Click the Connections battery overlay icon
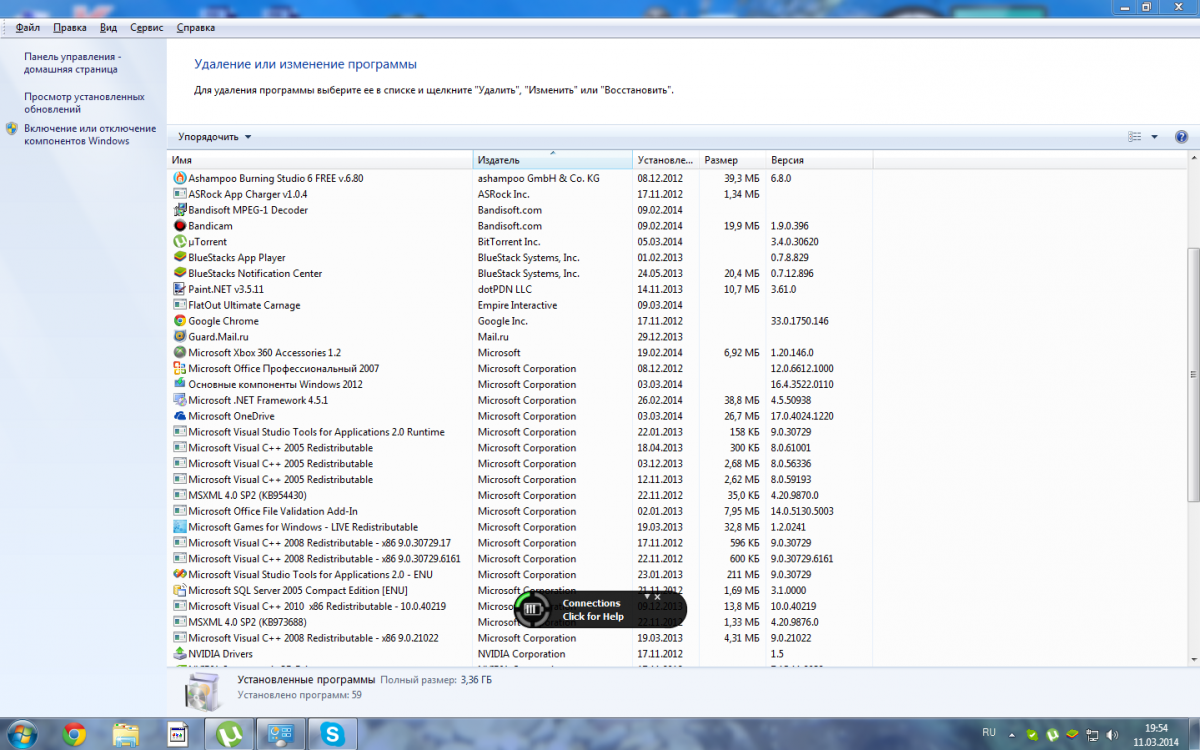This screenshot has width=1200, height=750. tap(531, 609)
